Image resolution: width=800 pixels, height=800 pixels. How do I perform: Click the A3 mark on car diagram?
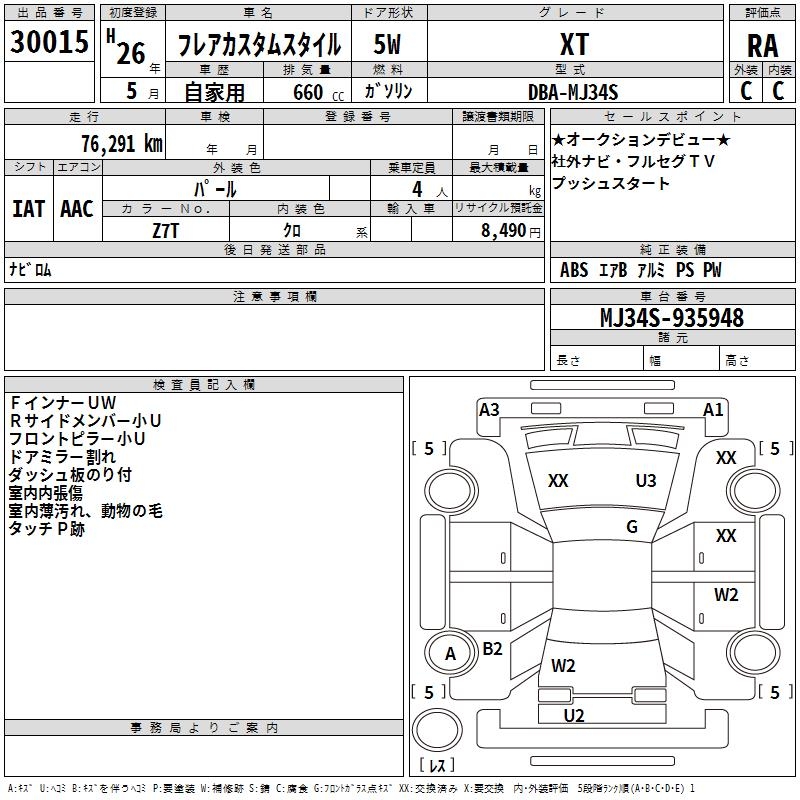pyautogui.click(x=489, y=410)
